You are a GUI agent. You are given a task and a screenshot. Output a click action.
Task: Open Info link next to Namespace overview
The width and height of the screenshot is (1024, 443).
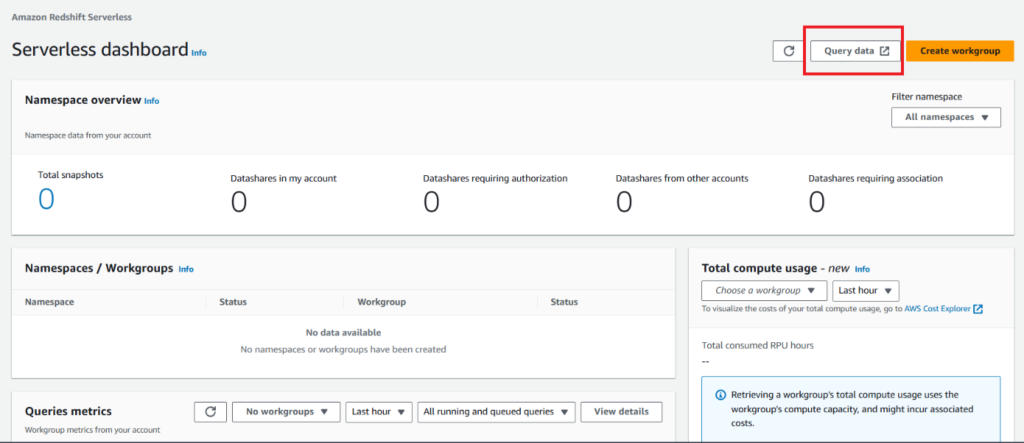pyautogui.click(x=151, y=101)
